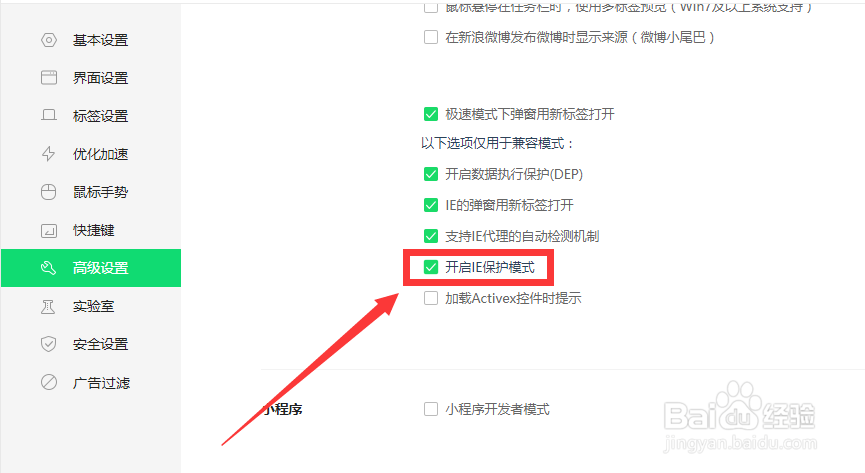Click the 优化加速 lightning bolt icon
Screen dimensions: 865x473
point(49,153)
